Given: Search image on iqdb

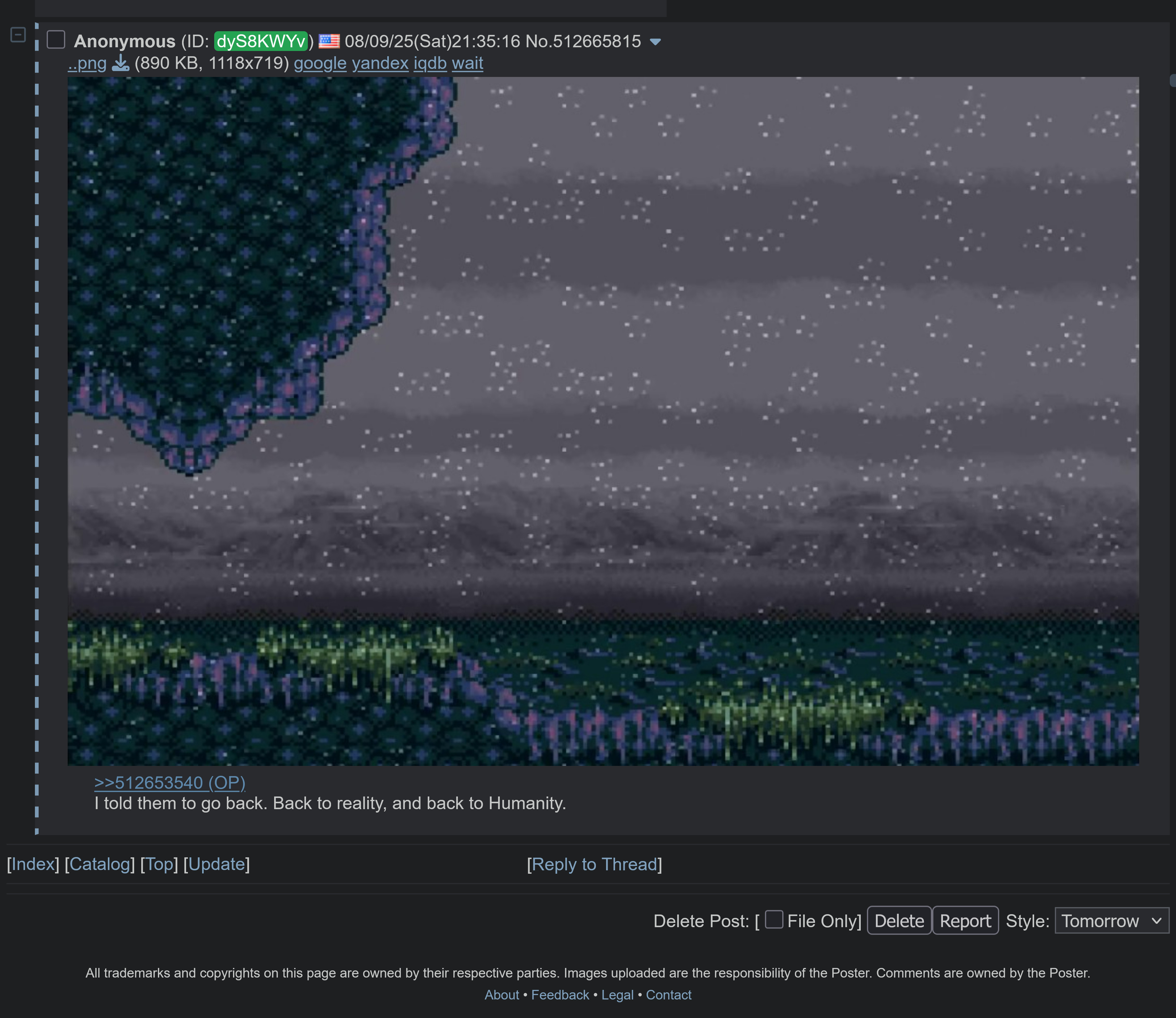Looking at the screenshot, I should (430, 63).
